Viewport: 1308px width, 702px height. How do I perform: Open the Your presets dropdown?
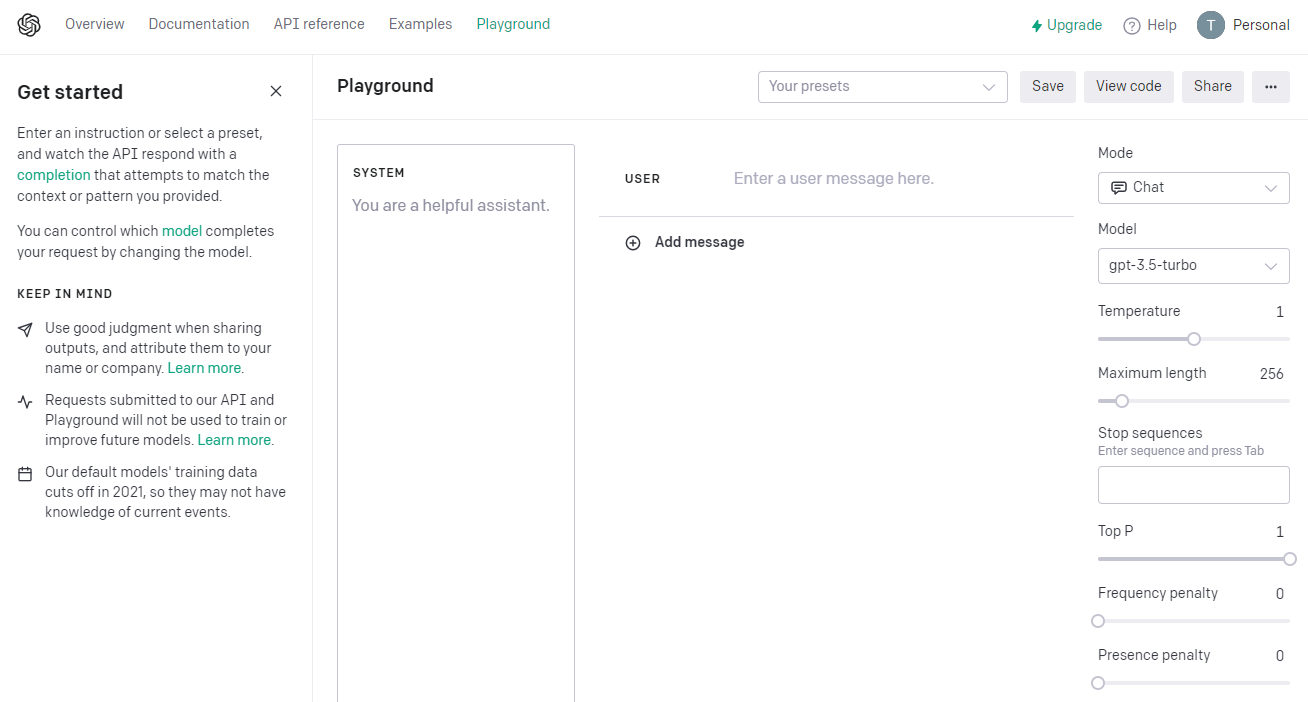tap(882, 87)
